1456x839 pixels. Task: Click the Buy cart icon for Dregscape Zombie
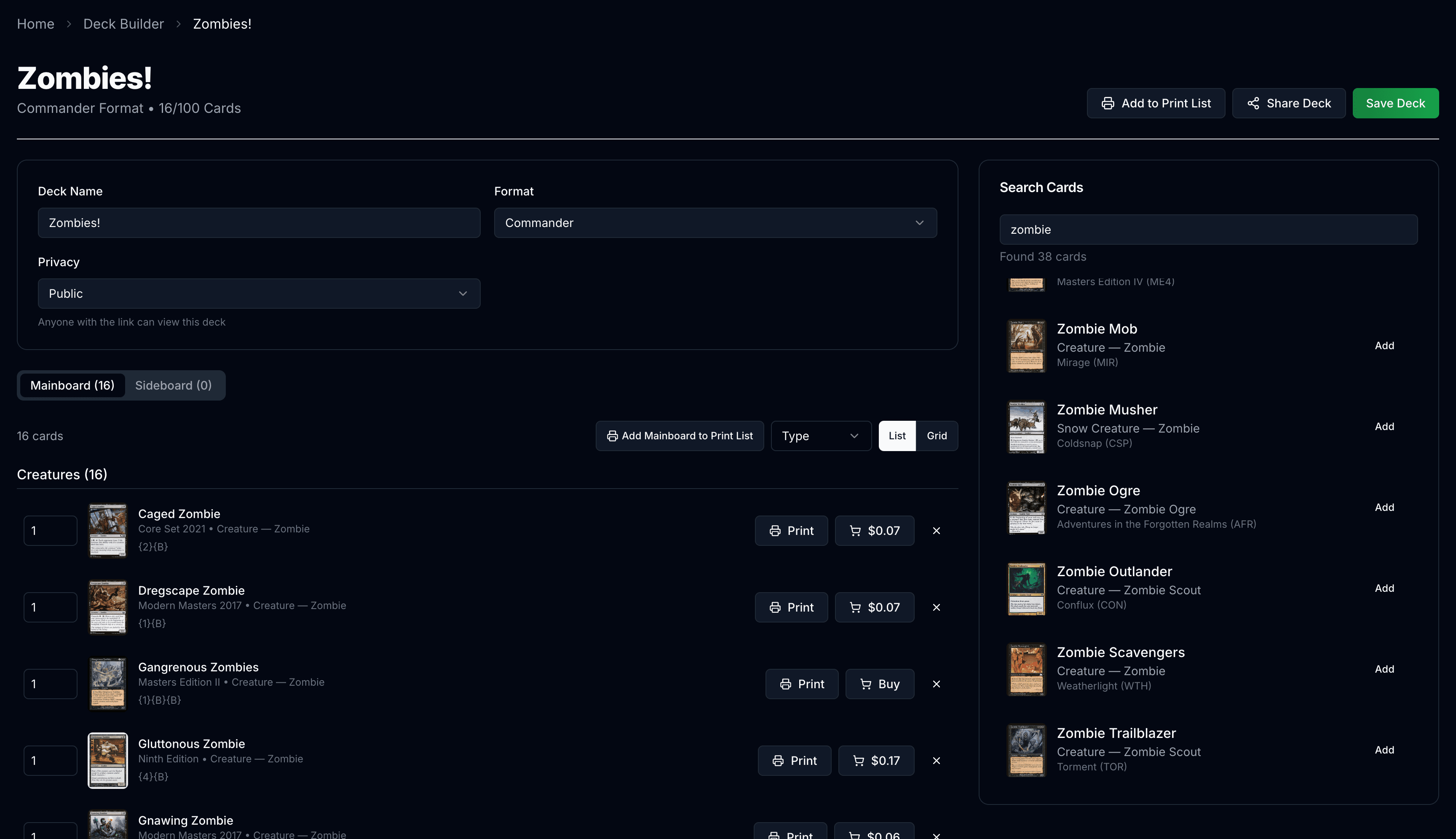[x=854, y=607]
